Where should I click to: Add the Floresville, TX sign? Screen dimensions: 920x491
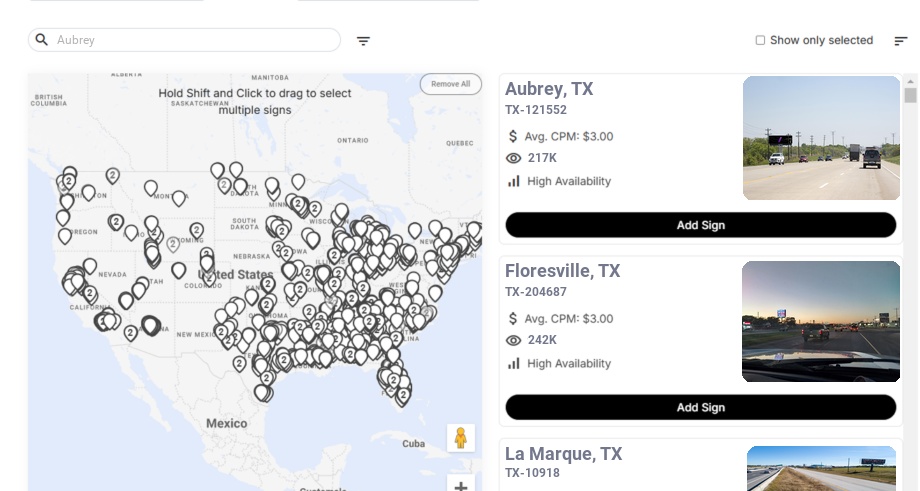700,407
